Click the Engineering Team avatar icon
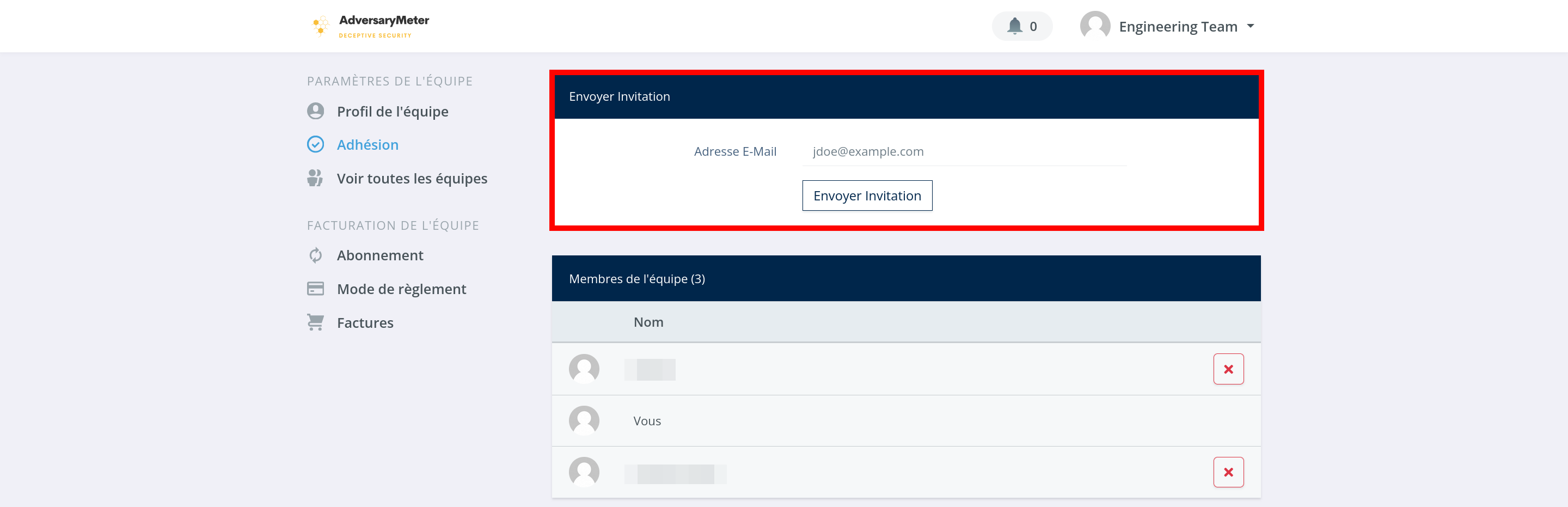This screenshot has height=507, width=1568. [x=1094, y=26]
